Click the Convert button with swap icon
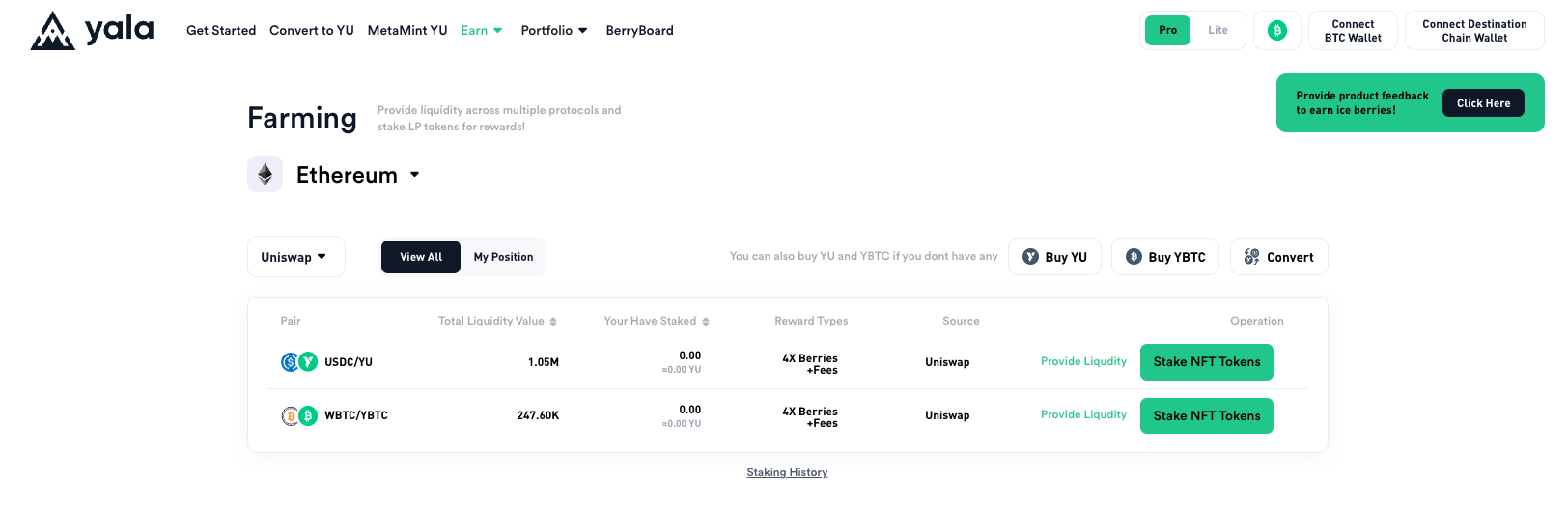Image resolution: width=1568 pixels, height=511 pixels. (x=1278, y=257)
